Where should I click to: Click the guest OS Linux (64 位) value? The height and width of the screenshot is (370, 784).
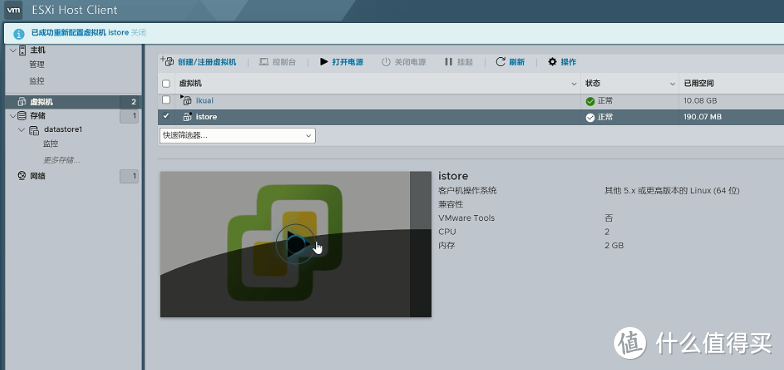pos(672,190)
